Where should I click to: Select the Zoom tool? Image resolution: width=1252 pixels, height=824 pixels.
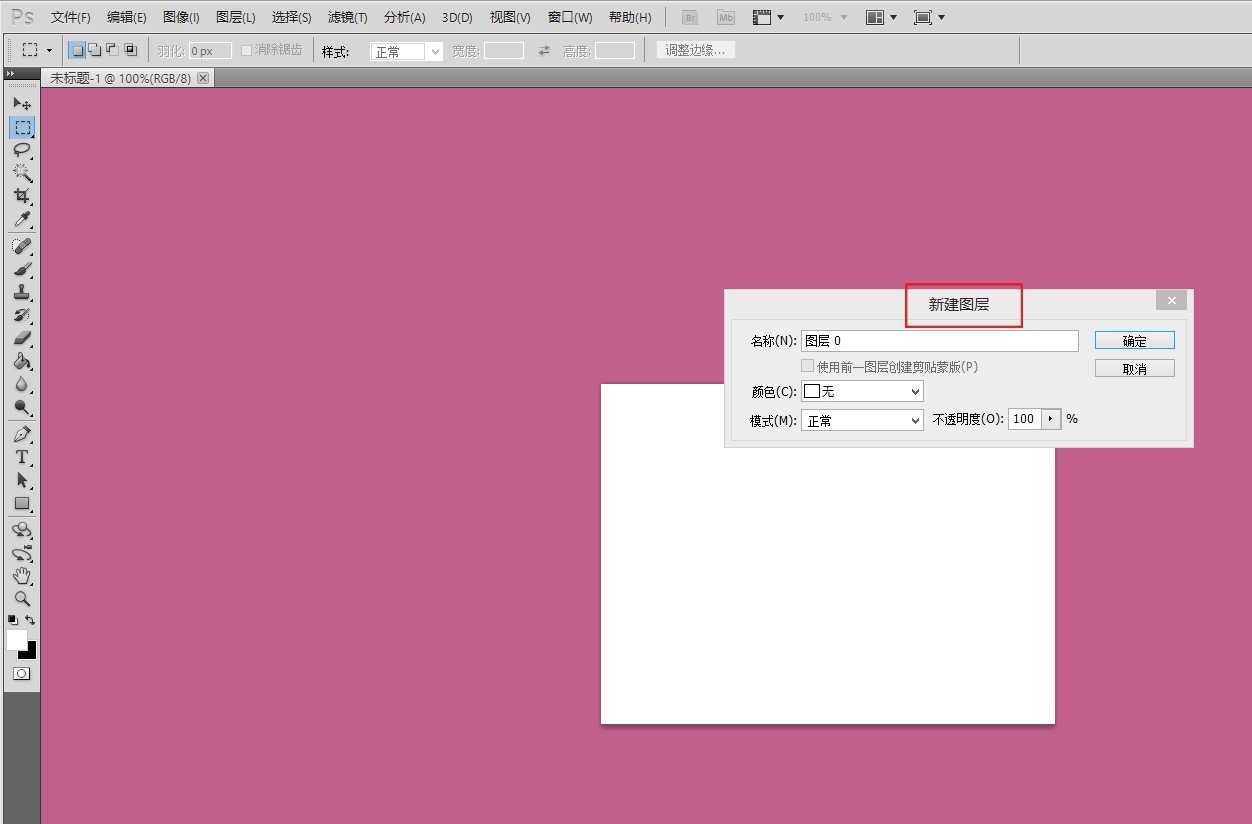tap(21, 599)
